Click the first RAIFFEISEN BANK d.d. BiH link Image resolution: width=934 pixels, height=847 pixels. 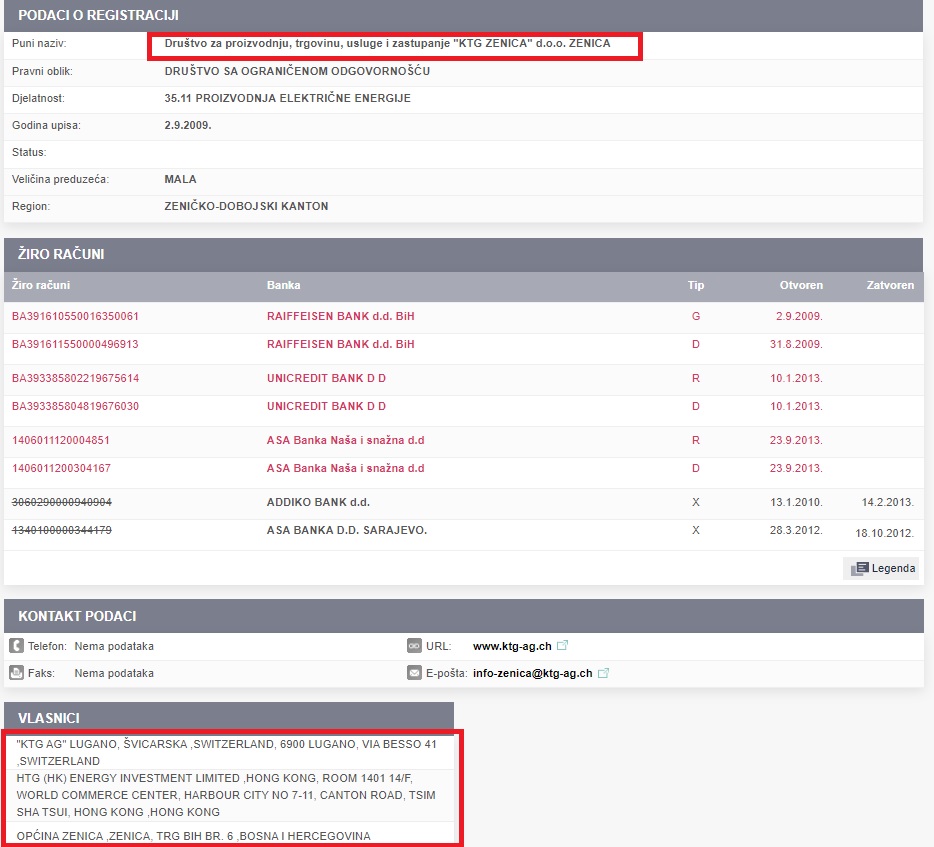tap(340, 316)
